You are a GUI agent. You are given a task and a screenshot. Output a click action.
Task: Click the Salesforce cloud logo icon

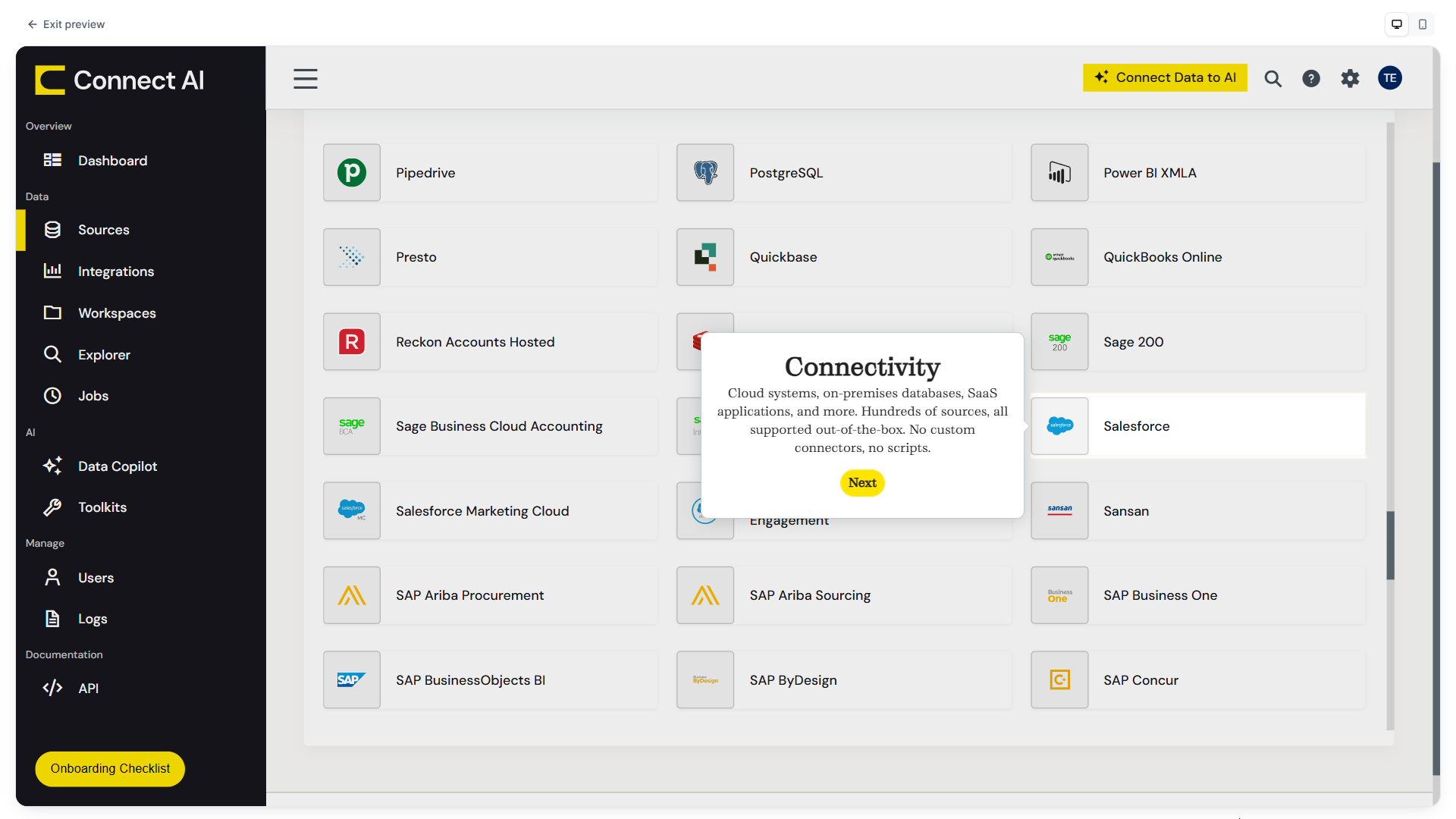click(x=1059, y=426)
